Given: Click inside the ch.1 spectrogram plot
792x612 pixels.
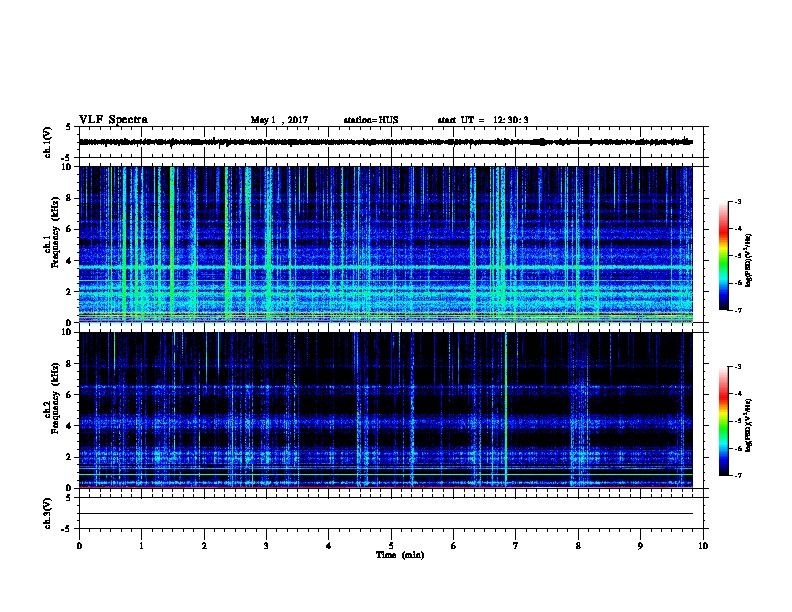Looking at the screenshot, I should [x=386, y=244].
